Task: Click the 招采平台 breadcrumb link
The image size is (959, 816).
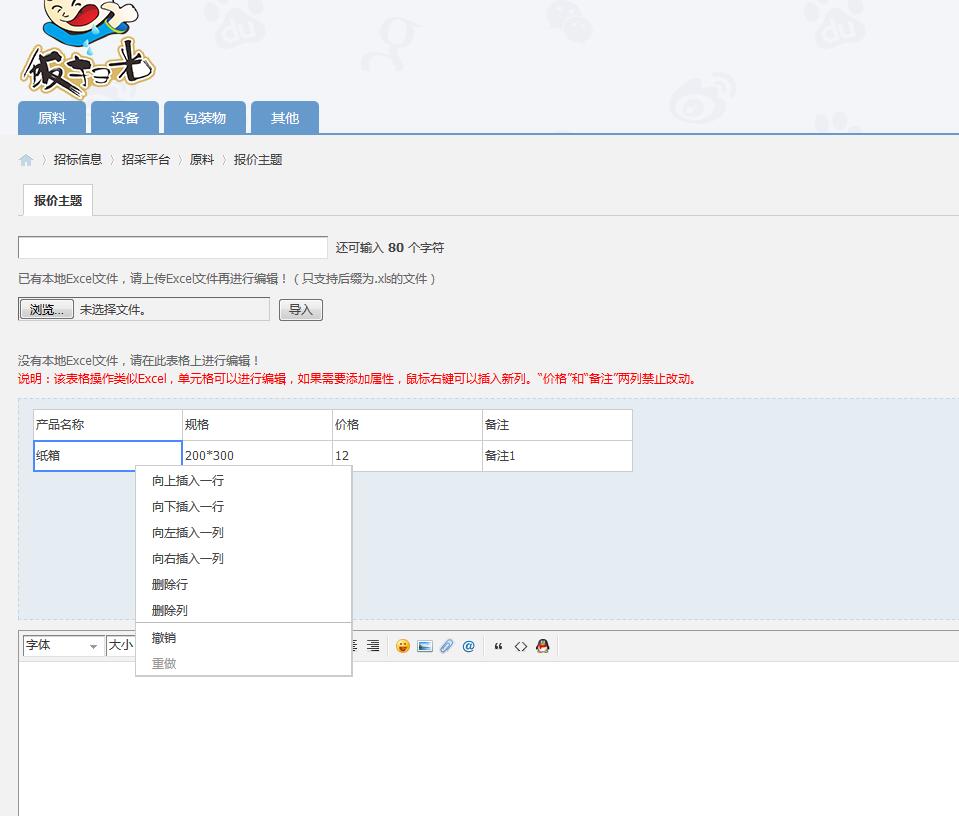Action: (x=146, y=160)
